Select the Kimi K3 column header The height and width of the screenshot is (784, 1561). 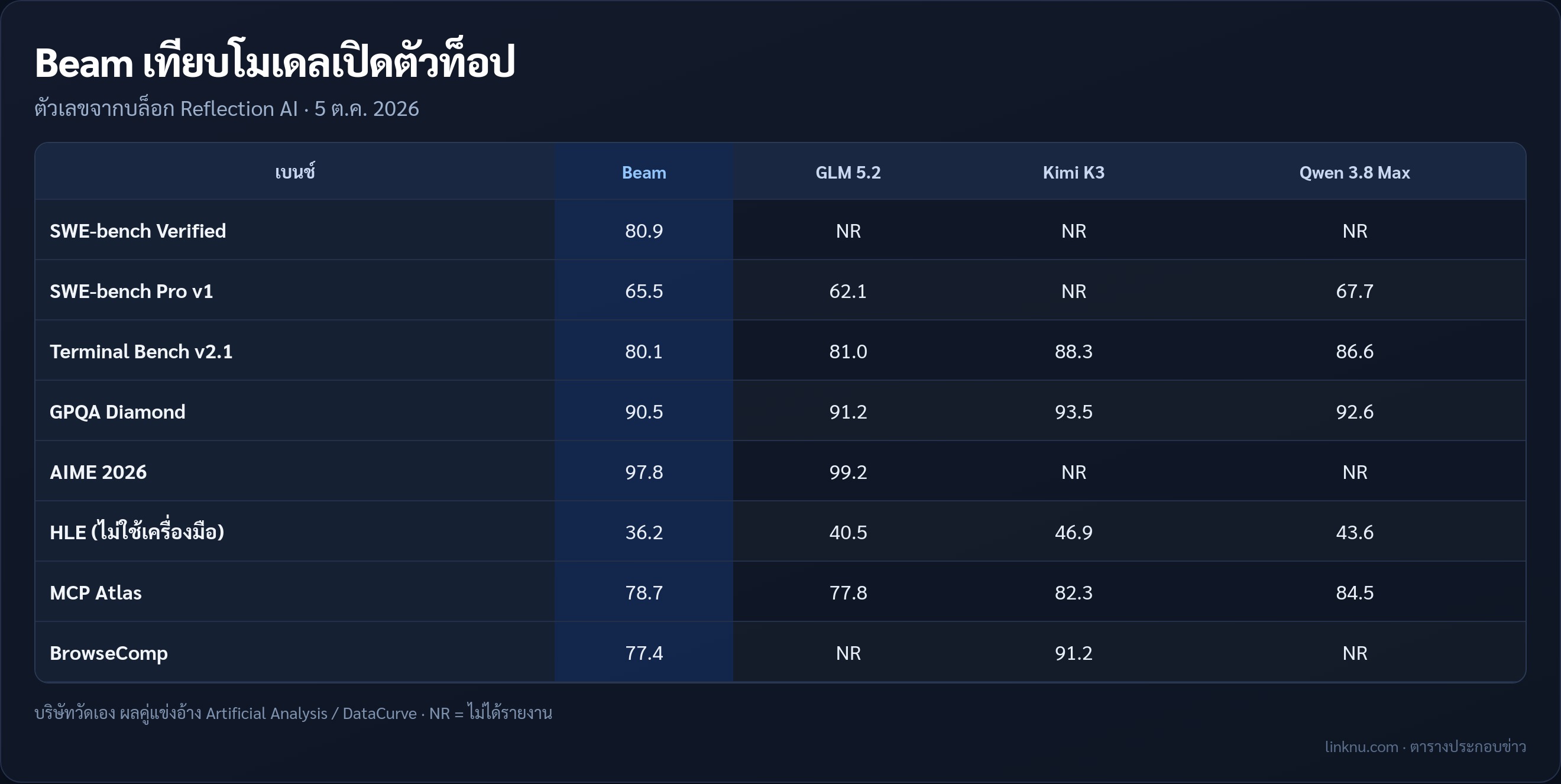click(x=1073, y=173)
